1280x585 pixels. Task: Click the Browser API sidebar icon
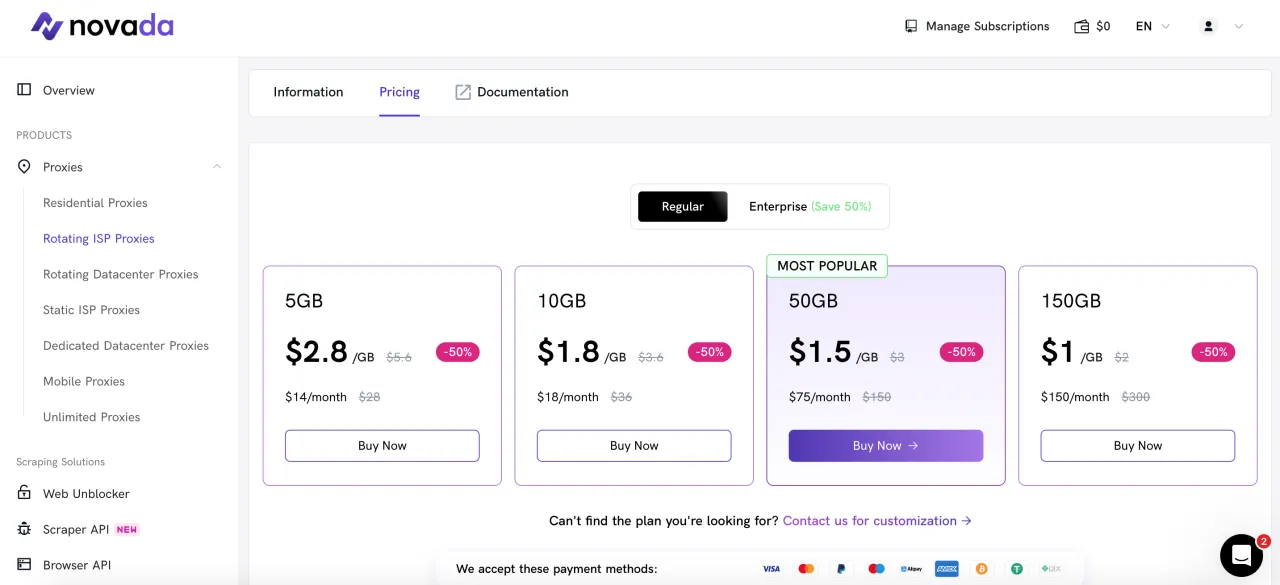24,565
